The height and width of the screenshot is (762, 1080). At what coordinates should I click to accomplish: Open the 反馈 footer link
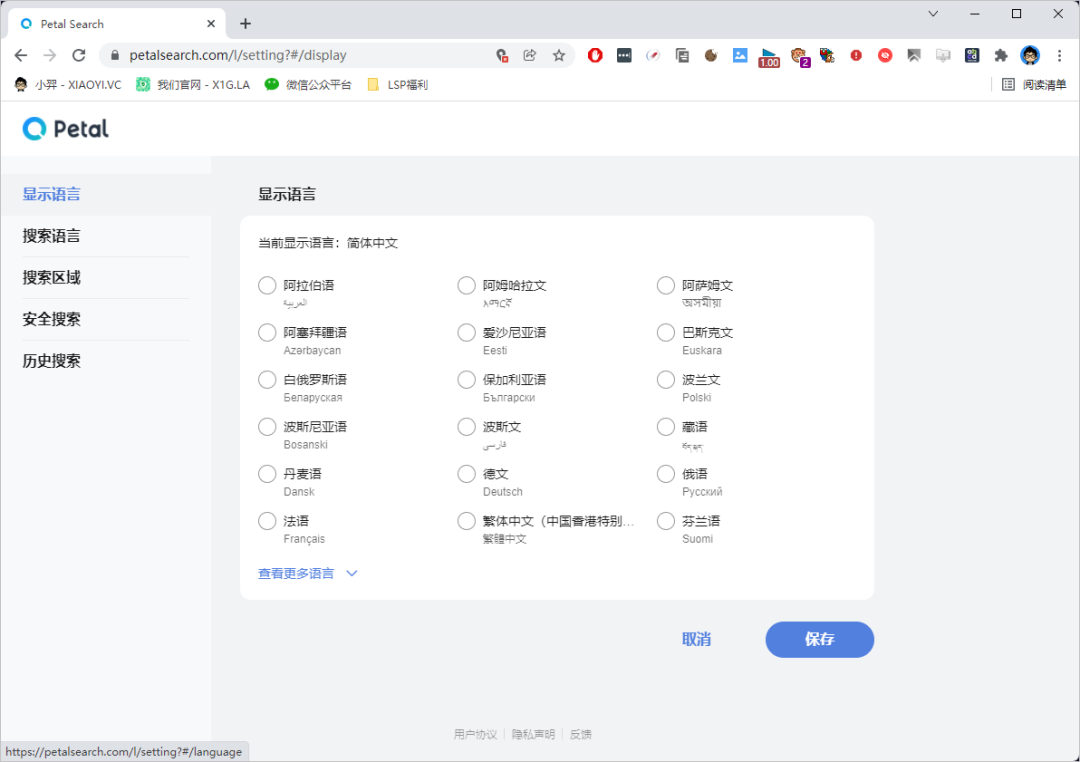(581, 734)
